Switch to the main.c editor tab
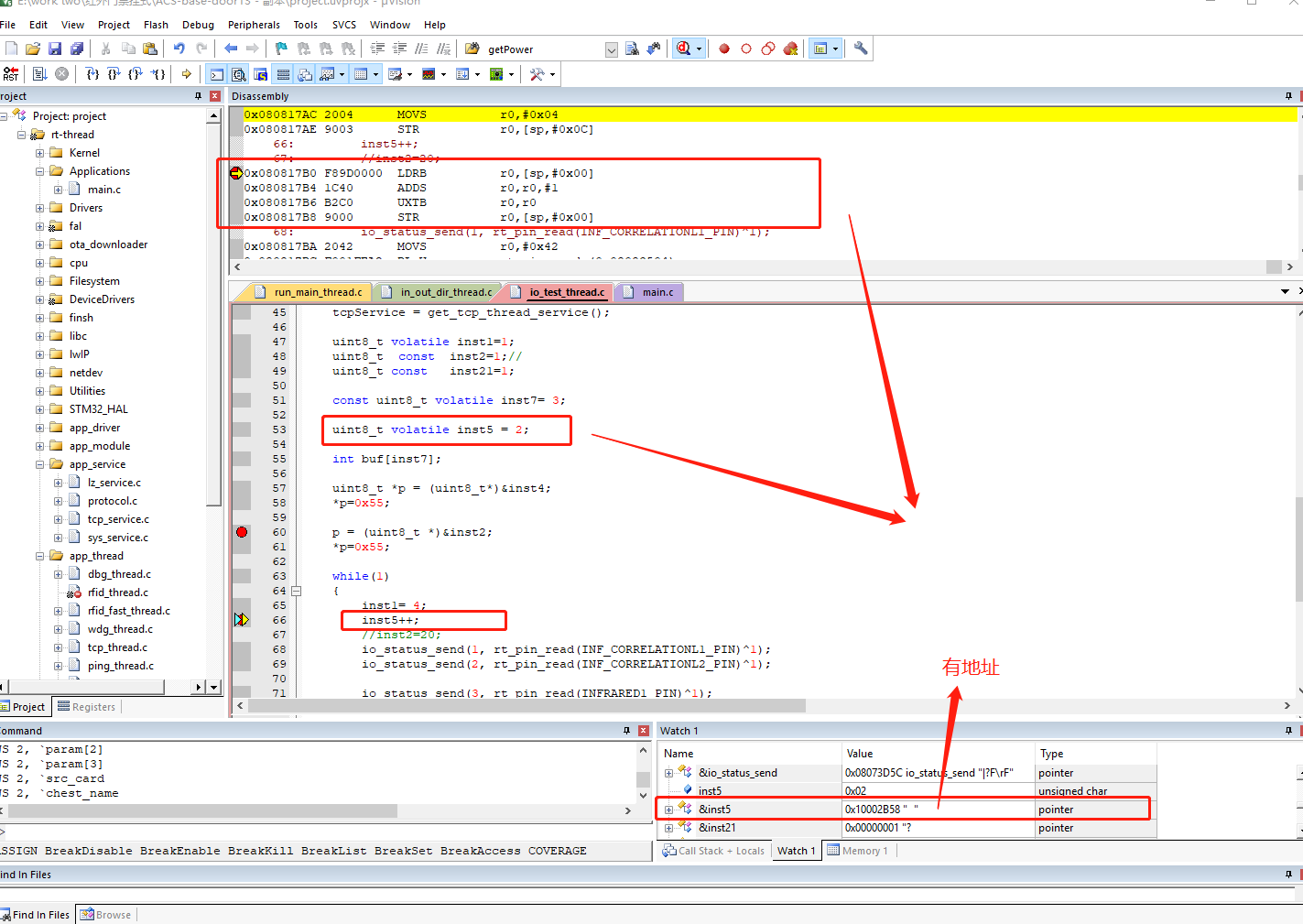 click(649, 292)
